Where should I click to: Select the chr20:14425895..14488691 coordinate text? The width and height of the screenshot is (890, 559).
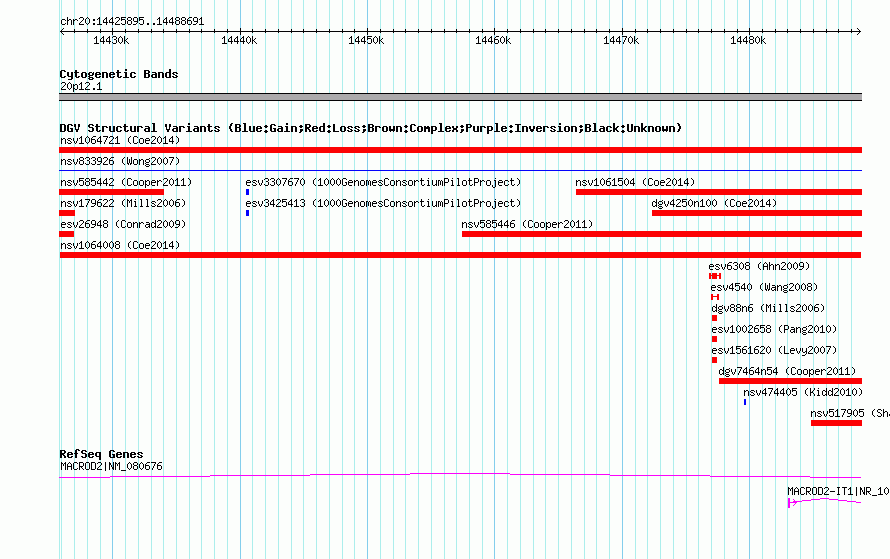[x=132, y=22]
